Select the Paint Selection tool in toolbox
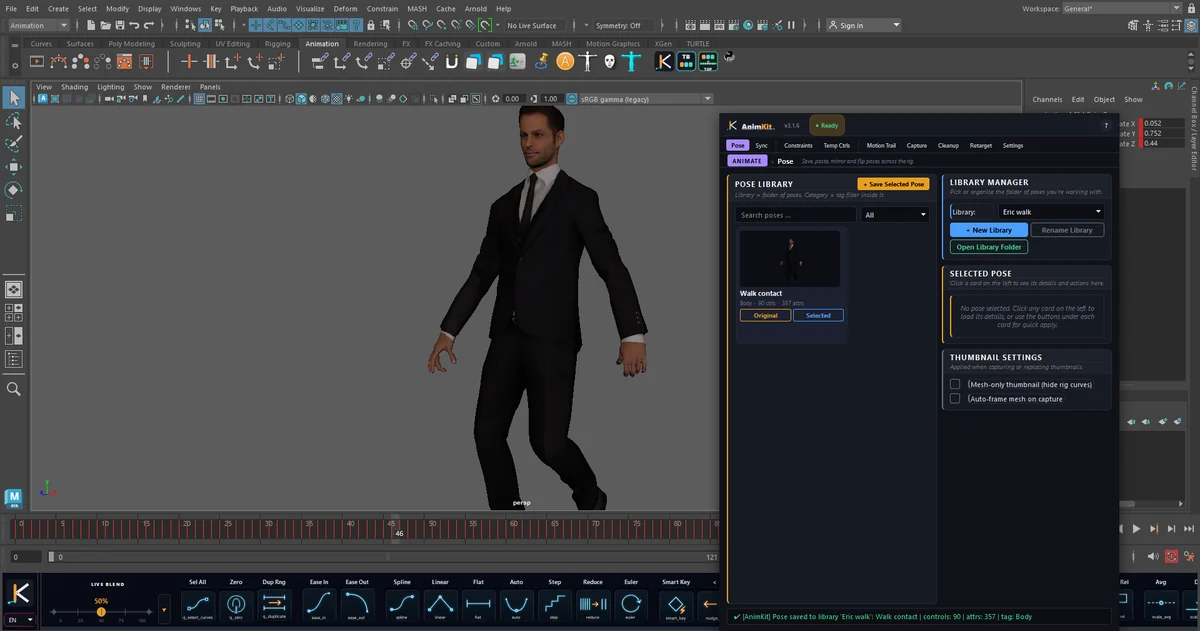Image resolution: width=1200 pixels, height=631 pixels. (x=14, y=144)
